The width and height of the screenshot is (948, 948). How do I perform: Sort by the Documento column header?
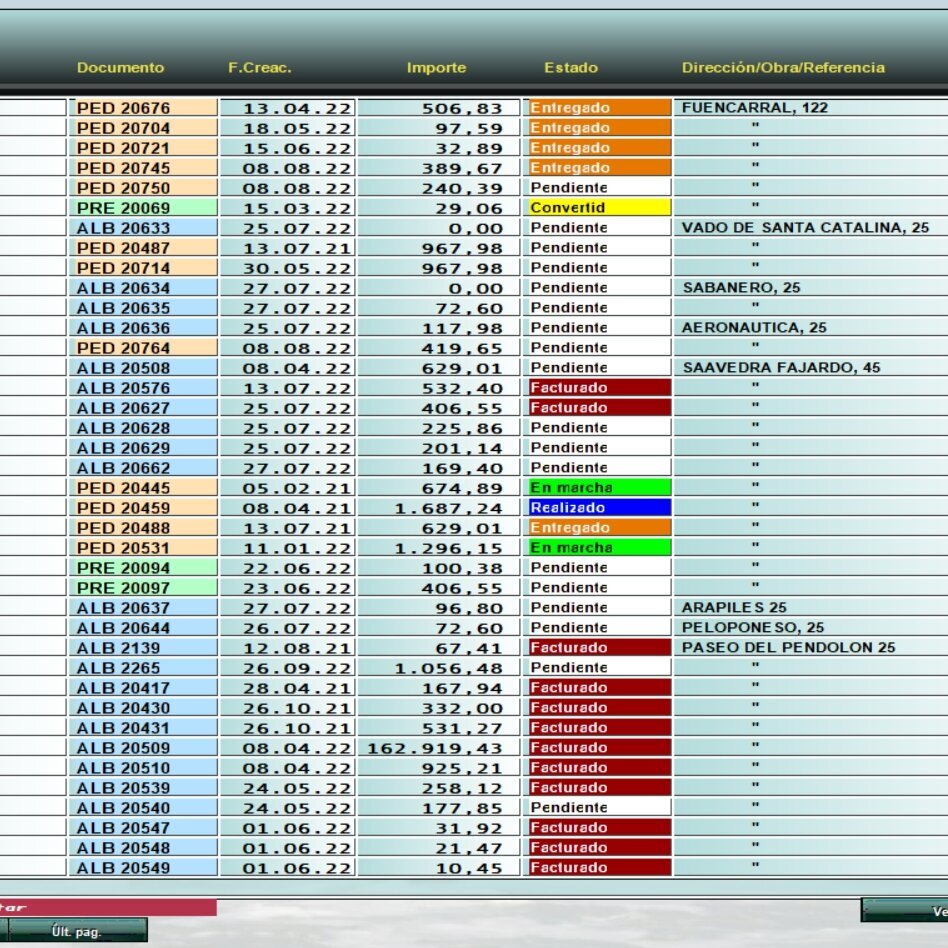pos(120,68)
